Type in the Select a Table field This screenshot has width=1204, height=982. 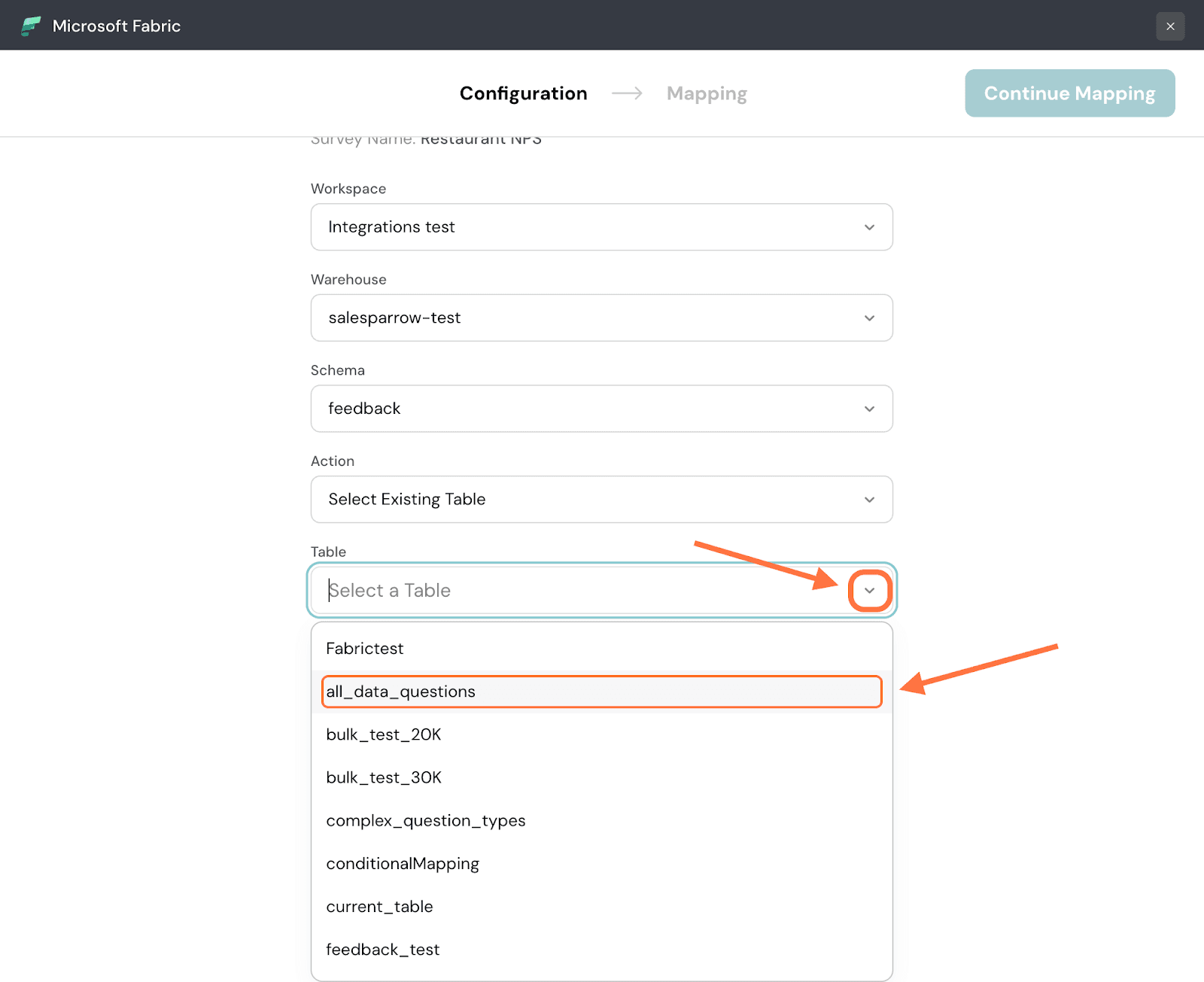pyautogui.click(x=572, y=591)
